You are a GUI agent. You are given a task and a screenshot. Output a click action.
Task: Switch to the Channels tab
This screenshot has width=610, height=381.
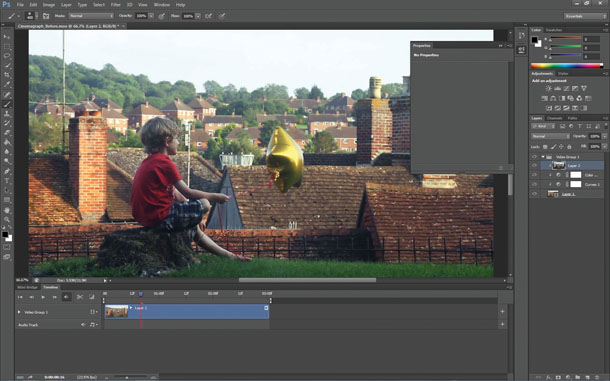point(554,118)
